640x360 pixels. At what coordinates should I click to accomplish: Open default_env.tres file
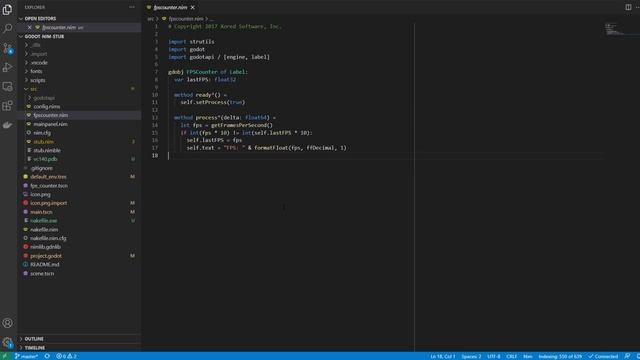pyautogui.click(x=48, y=177)
